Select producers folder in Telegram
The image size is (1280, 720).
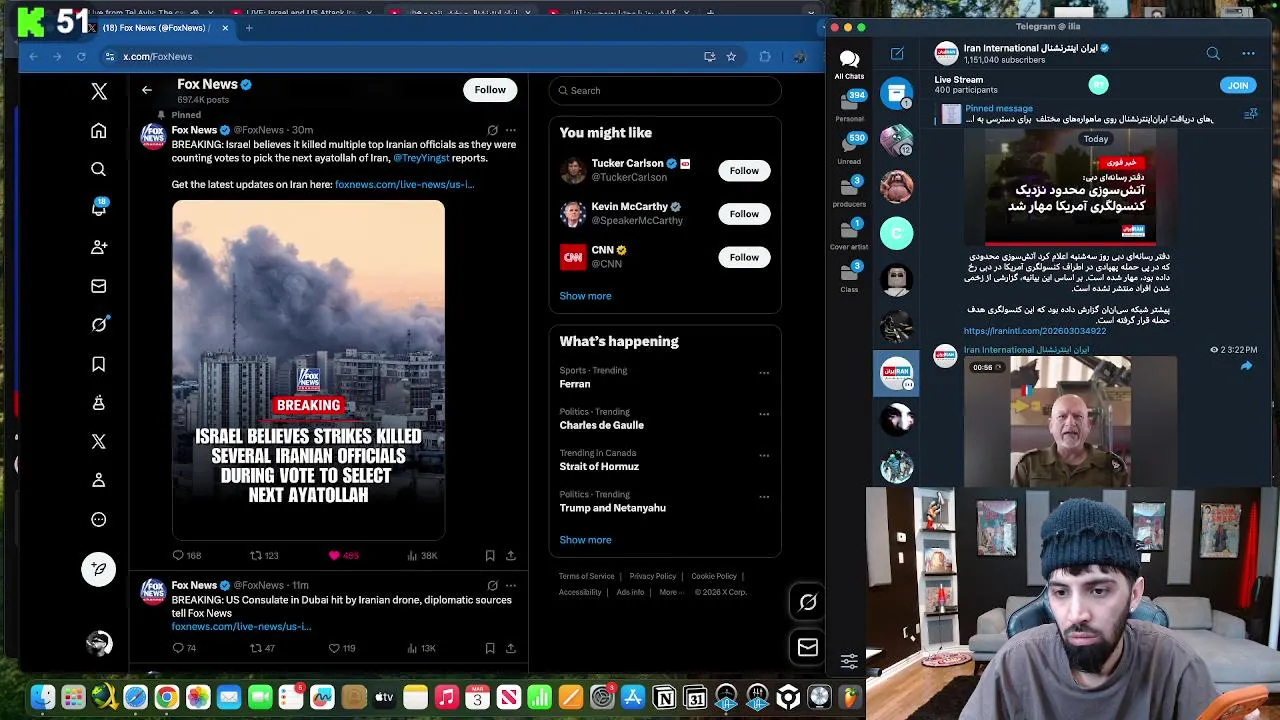click(x=849, y=192)
